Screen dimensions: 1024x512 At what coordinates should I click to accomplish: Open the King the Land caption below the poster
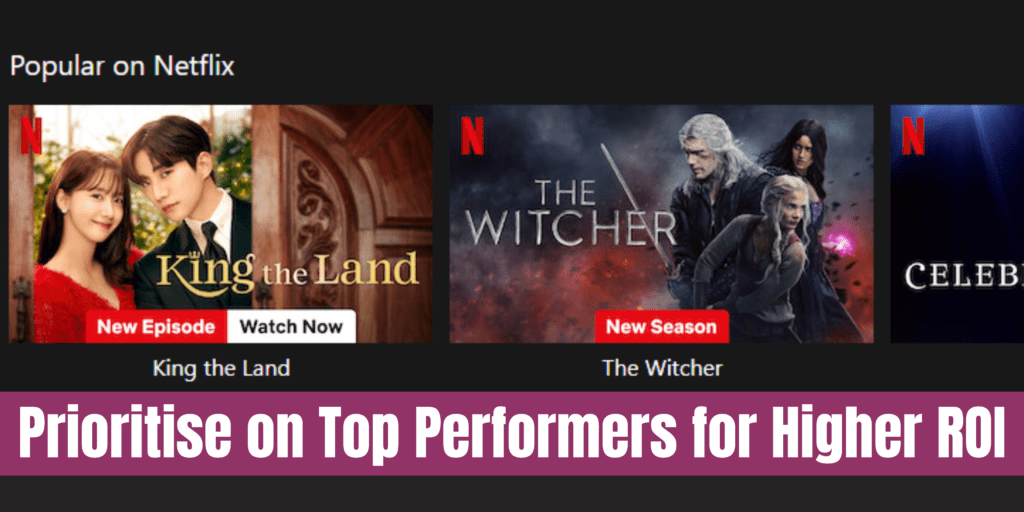tap(221, 368)
